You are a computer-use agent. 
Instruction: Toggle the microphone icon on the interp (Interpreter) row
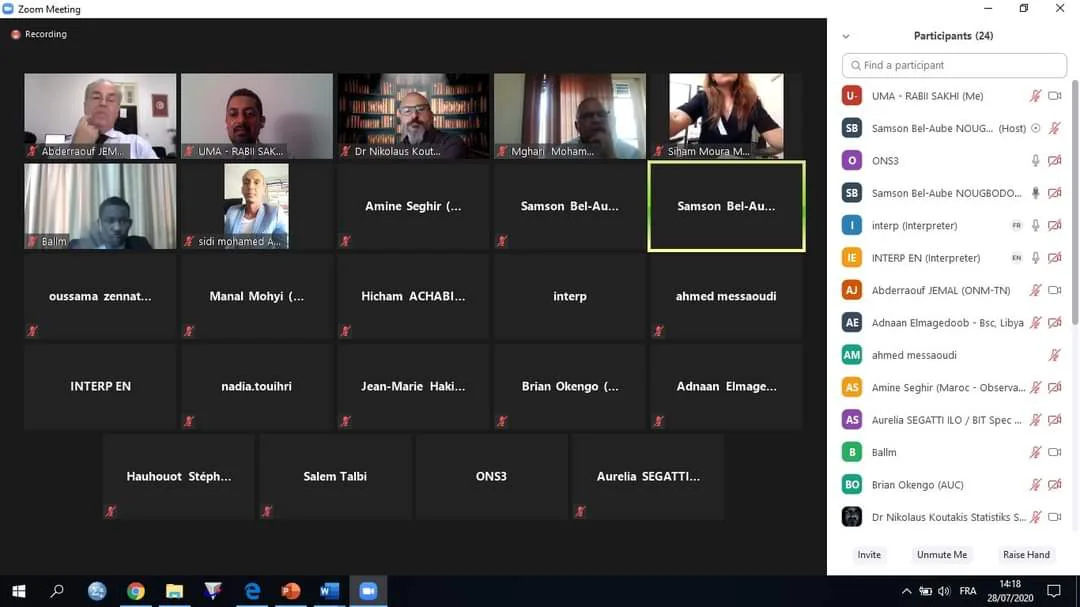coord(1035,225)
